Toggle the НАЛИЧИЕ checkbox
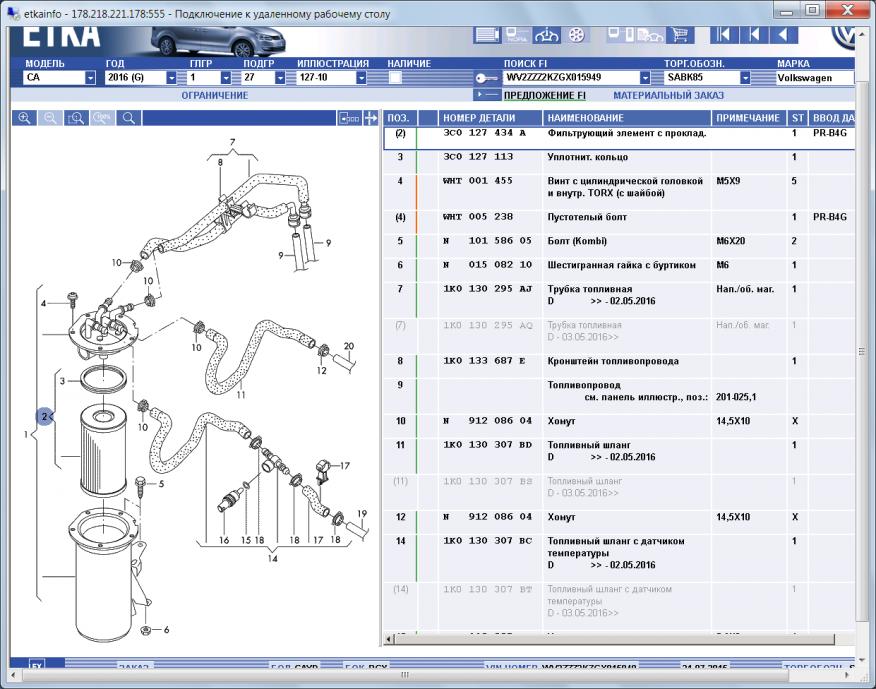Image resolution: width=876 pixels, height=689 pixels. tap(395, 77)
